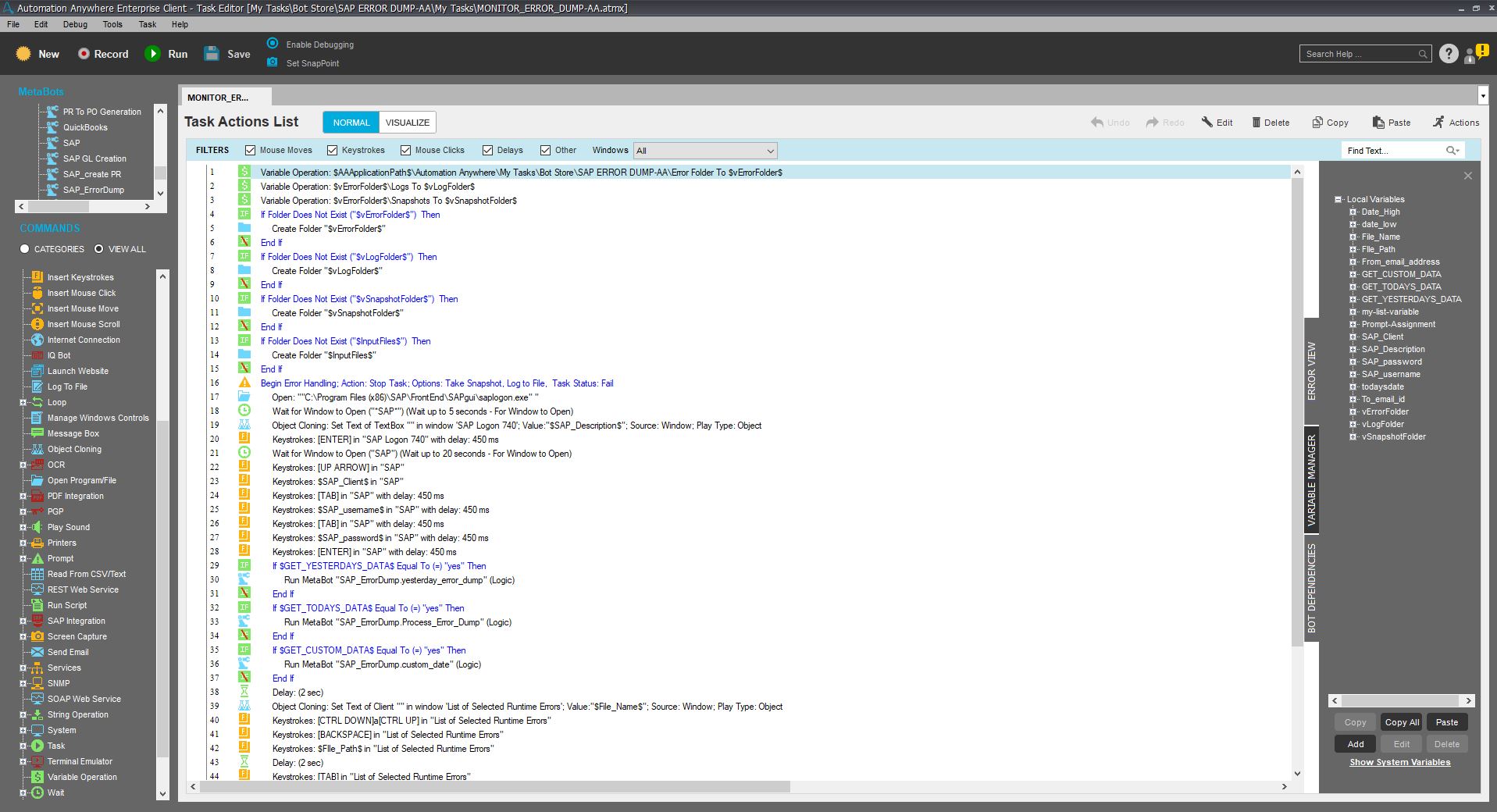Open the Windows filter dropdown
This screenshot has width=1497, height=812.
[770, 151]
